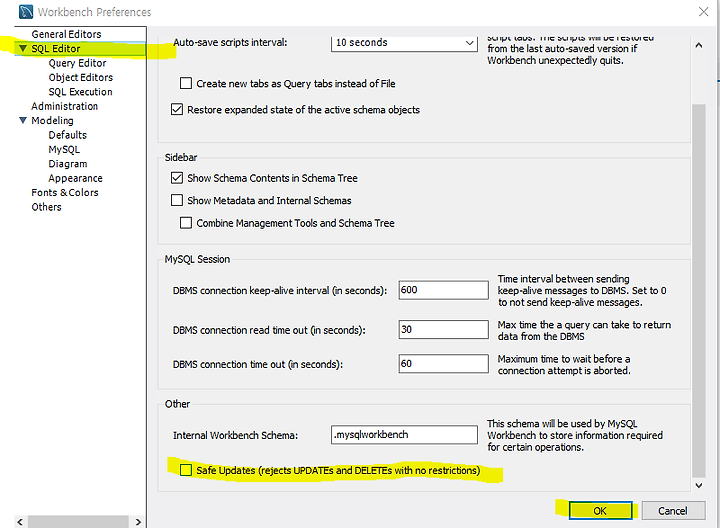720x528 pixels.
Task: Click the 'DBMS connection time out (in seconds)' label
Action: click(x=258, y=364)
